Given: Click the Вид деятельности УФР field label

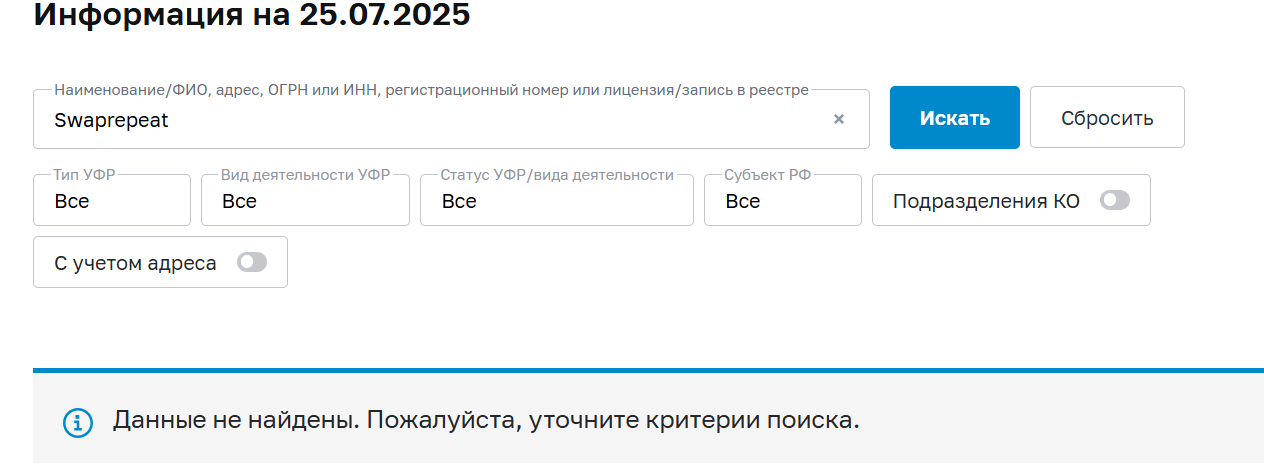Looking at the screenshot, I should 305,175.
